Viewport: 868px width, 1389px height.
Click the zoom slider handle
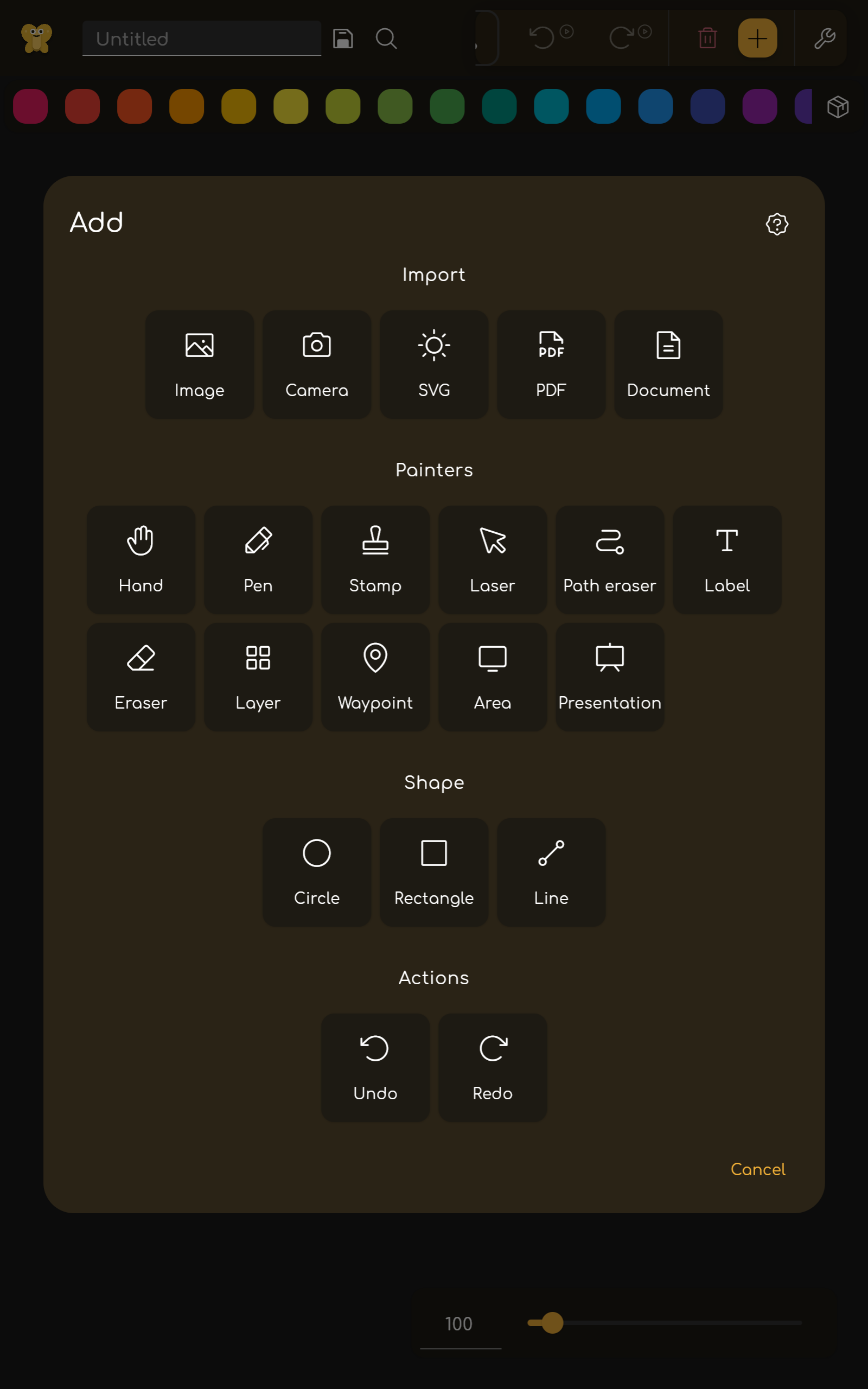552,1322
